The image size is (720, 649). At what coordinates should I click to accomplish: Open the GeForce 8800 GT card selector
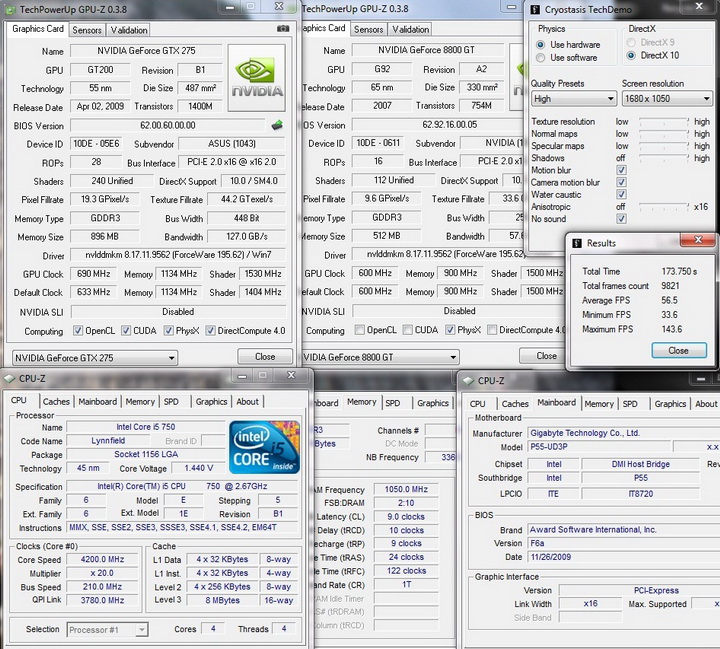tap(380, 357)
